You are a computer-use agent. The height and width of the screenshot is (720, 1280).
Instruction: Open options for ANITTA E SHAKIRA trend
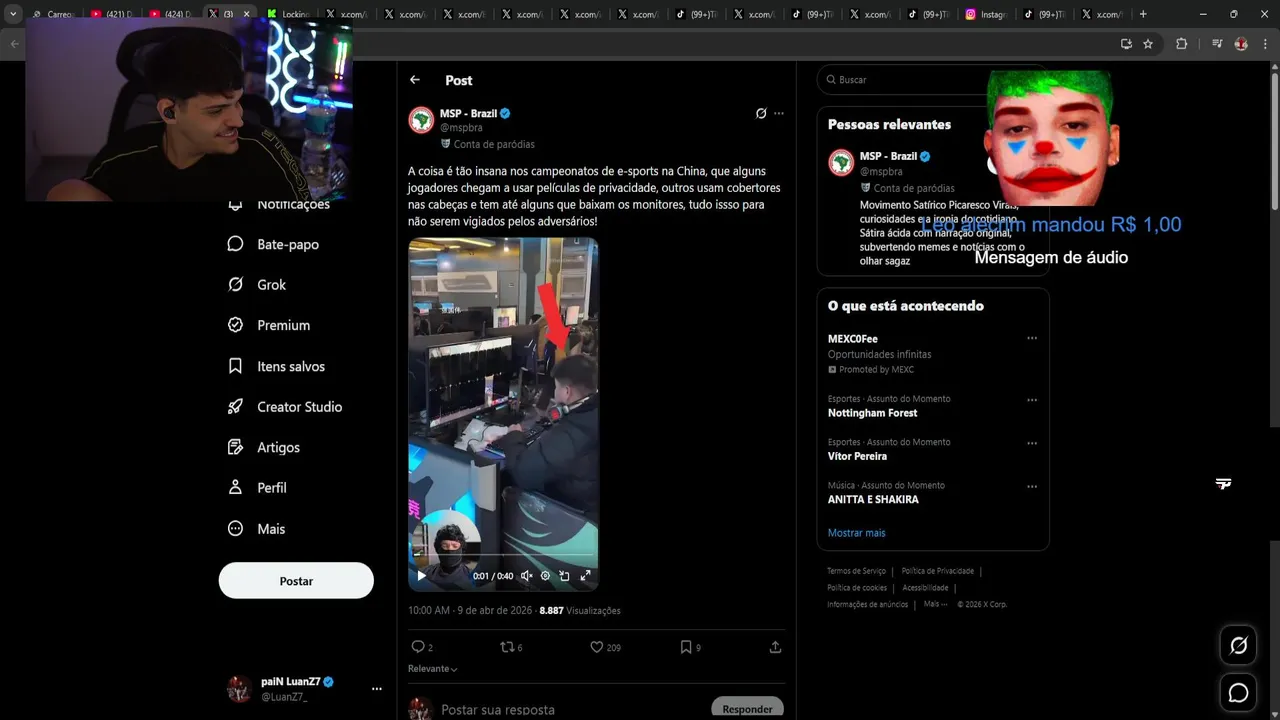1032,487
